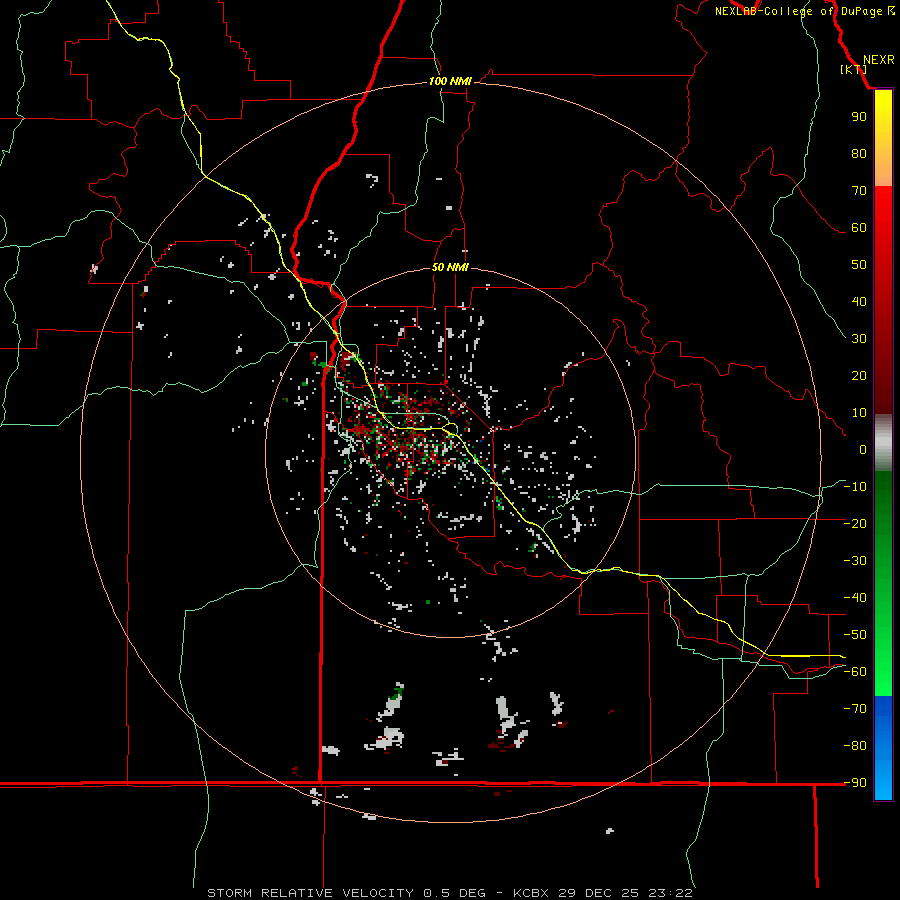The image size is (900, 900).
Task: Click the positive "20" scale value
Action: coord(859,376)
